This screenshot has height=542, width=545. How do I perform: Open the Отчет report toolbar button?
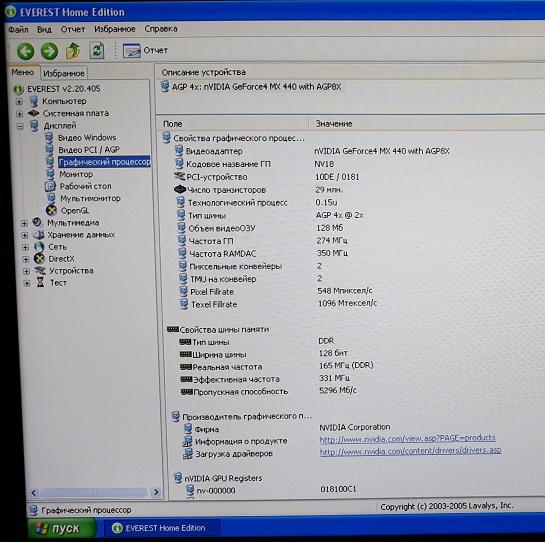click(145, 50)
